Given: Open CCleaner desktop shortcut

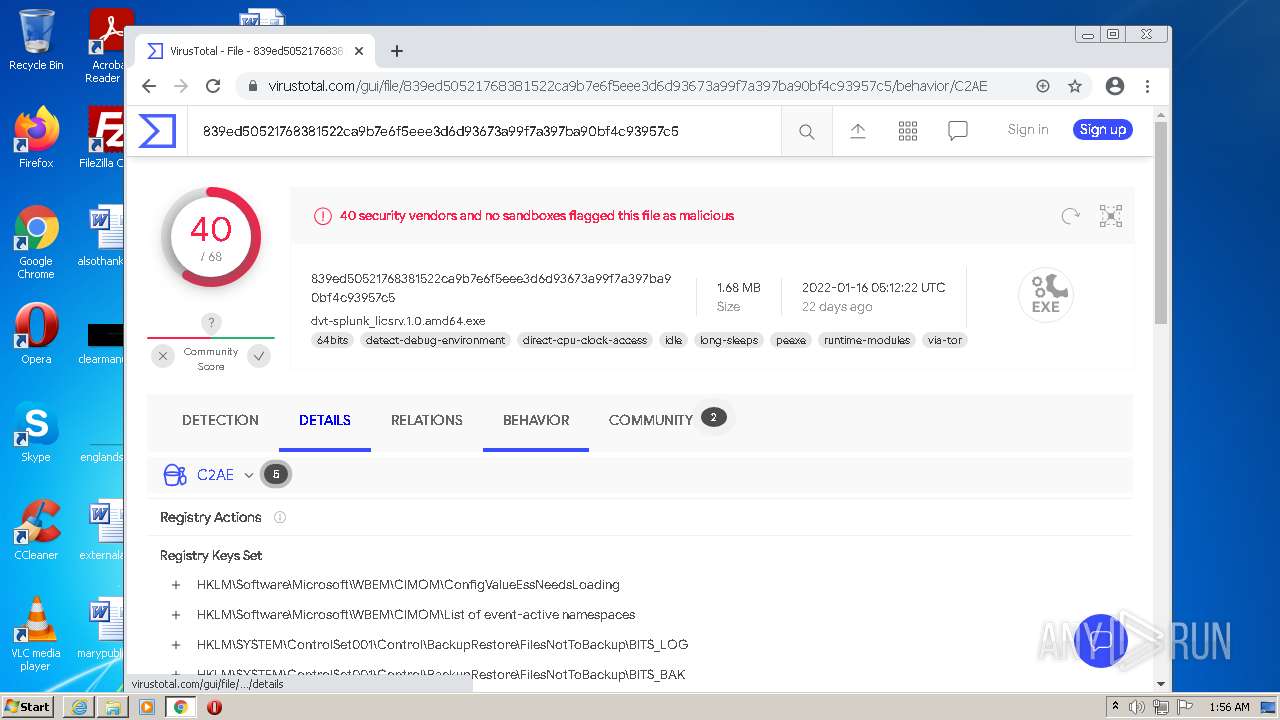Looking at the screenshot, I should pyautogui.click(x=36, y=530).
